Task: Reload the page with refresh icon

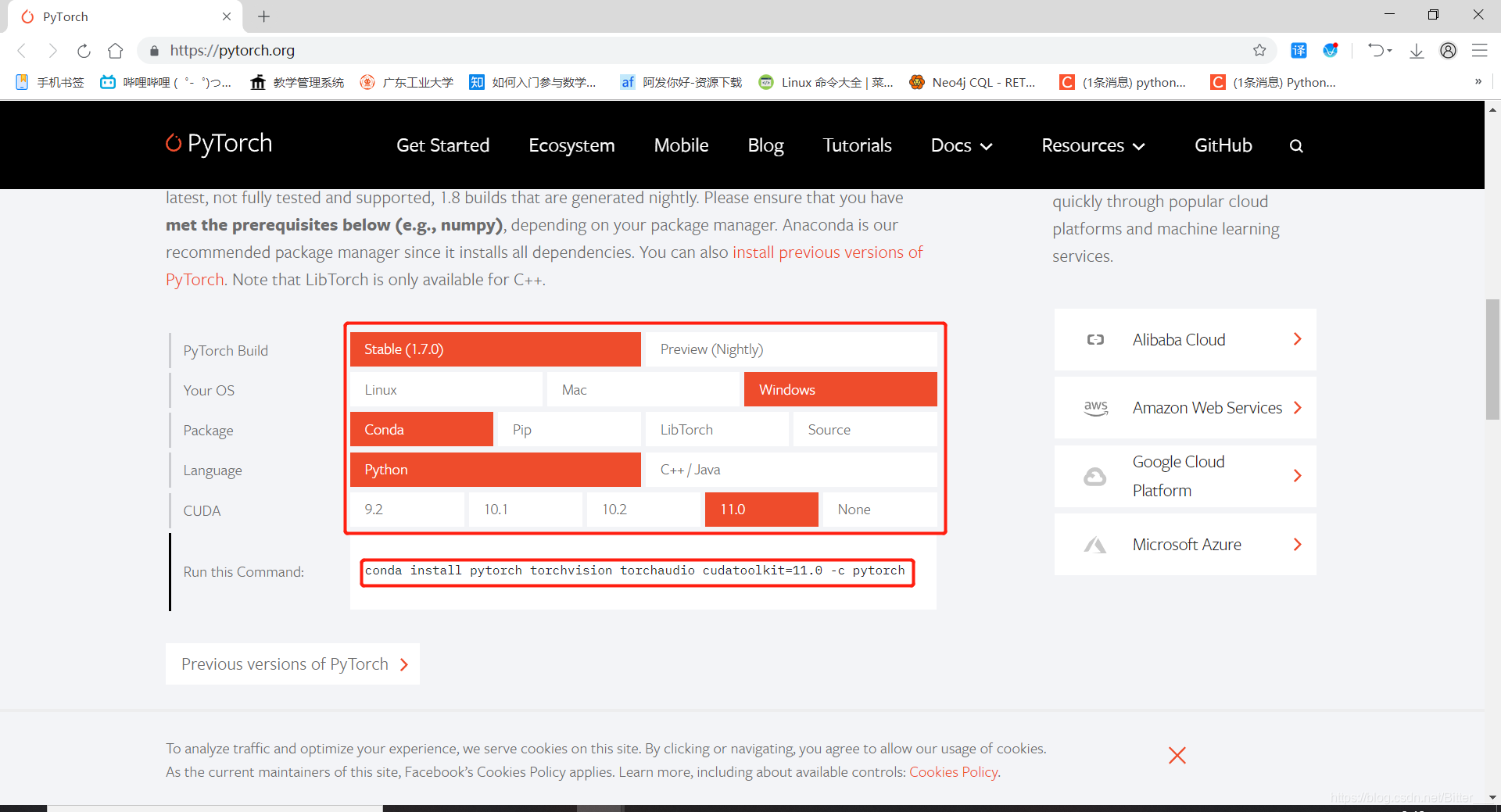Action: [84, 51]
